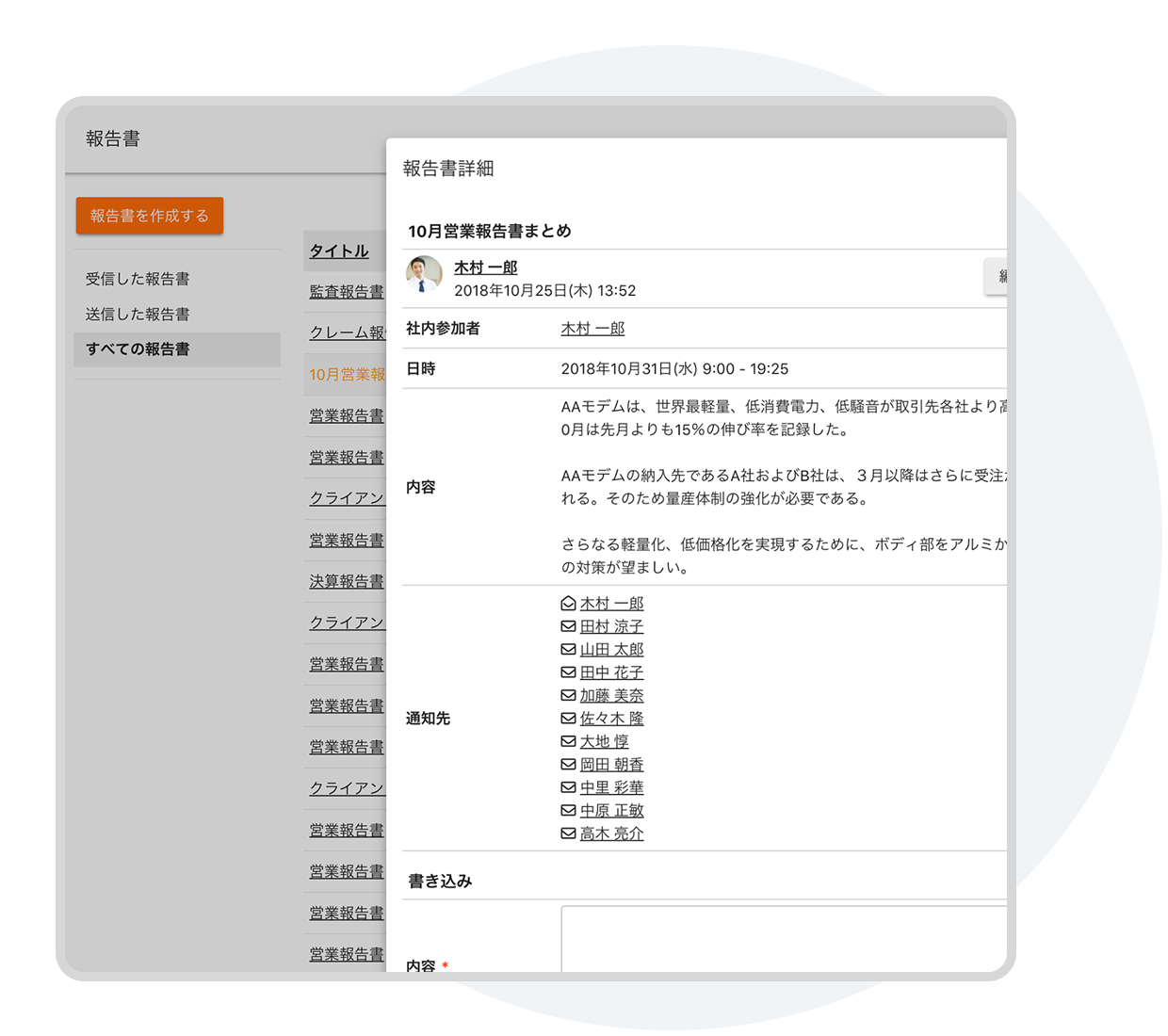Click the envelope icon beside 佐々木 隆
The width and height of the screenshot is (1168, 1036).
point(567,718)
